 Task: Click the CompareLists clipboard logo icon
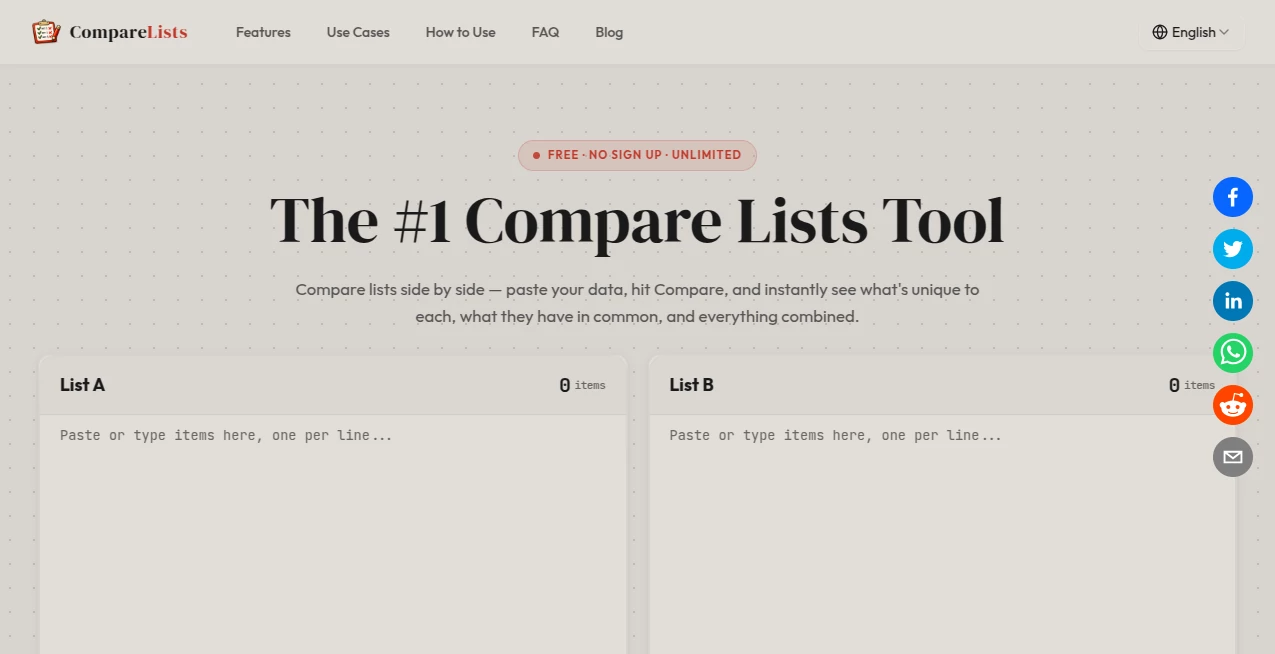point(45,31)
